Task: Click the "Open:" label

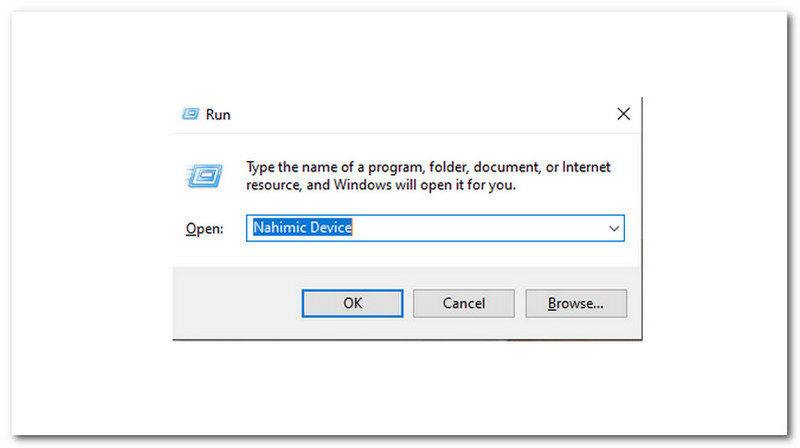Action: click(x=205, y=229)
